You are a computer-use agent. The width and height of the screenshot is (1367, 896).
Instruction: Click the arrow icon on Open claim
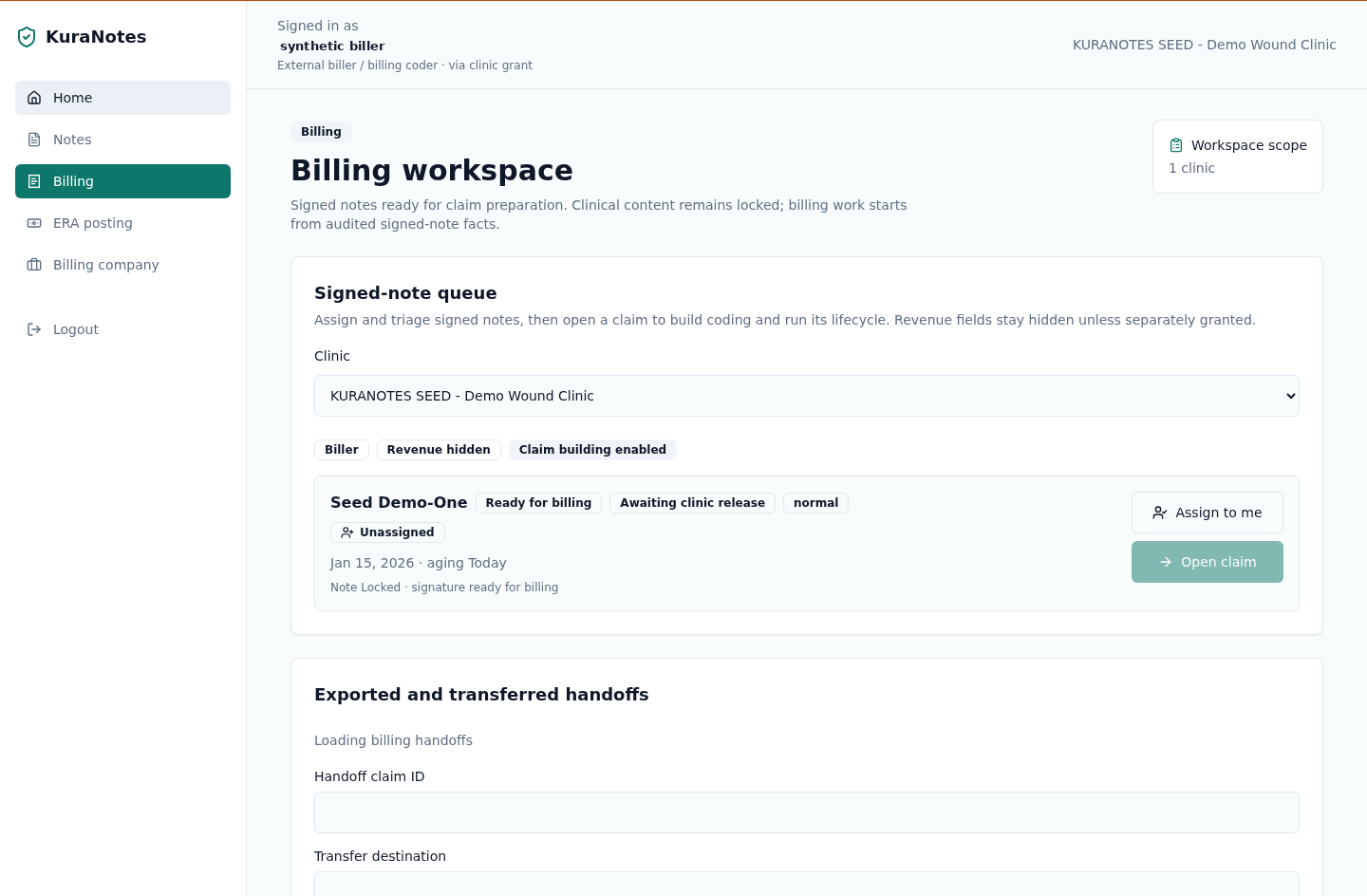1166,562
